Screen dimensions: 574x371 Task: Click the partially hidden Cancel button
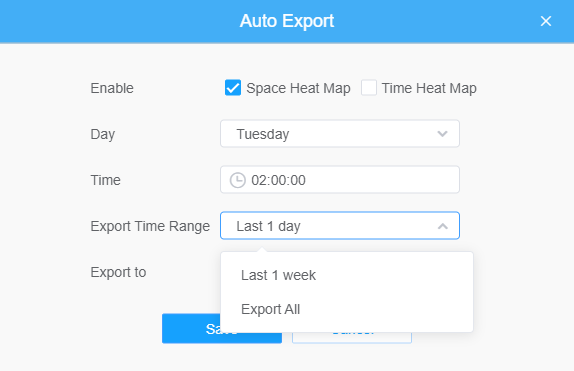352,338
